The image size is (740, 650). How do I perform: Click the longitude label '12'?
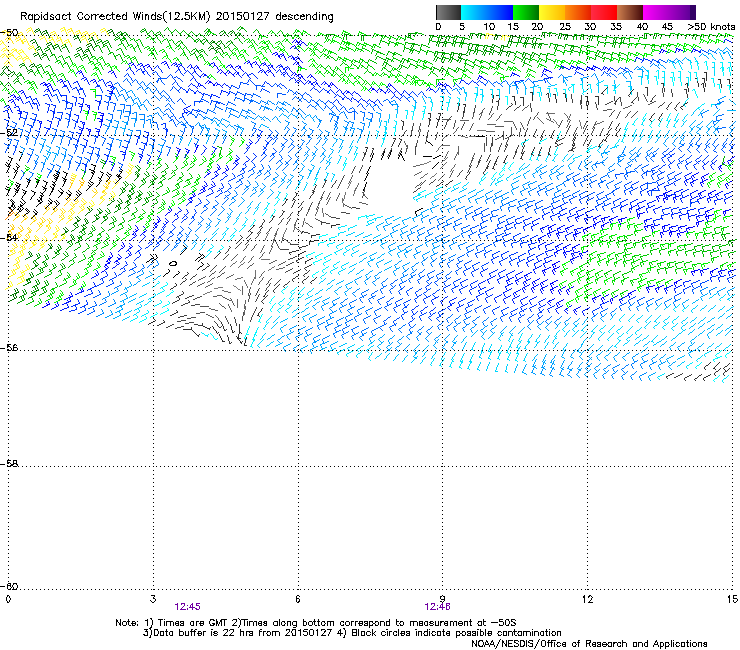(587, 599)
